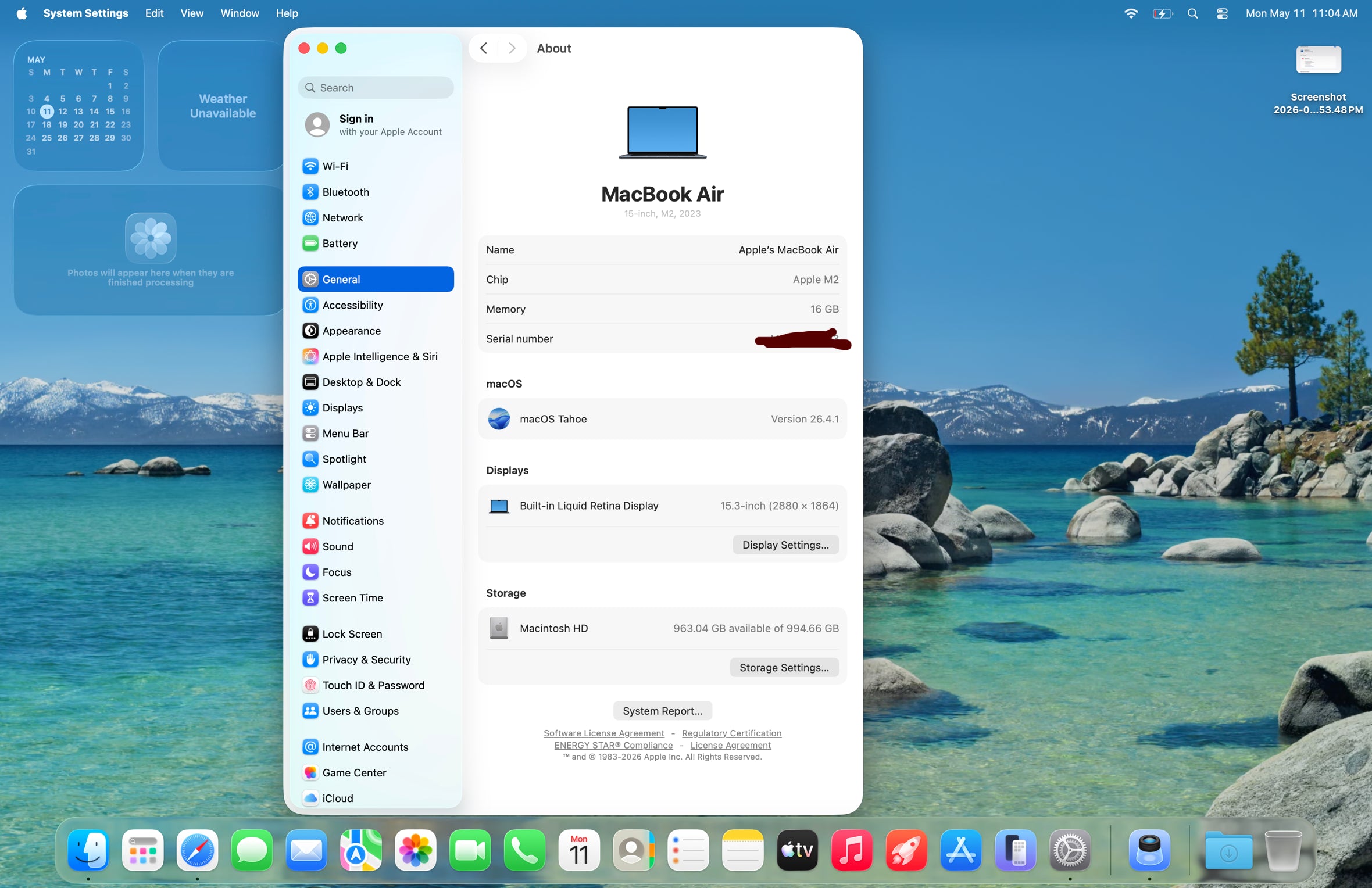Open Launchpad from the Dock

coord(143,850)
